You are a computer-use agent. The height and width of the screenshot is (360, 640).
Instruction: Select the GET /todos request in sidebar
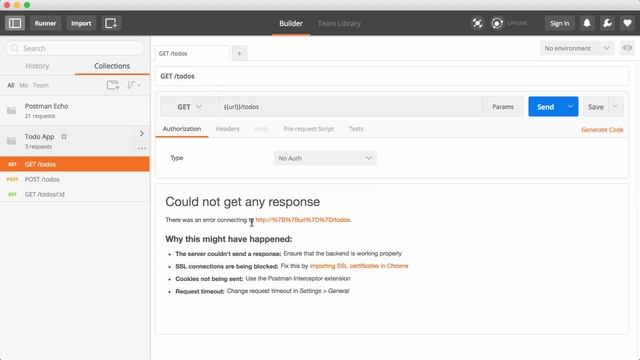tap(75, 164)
